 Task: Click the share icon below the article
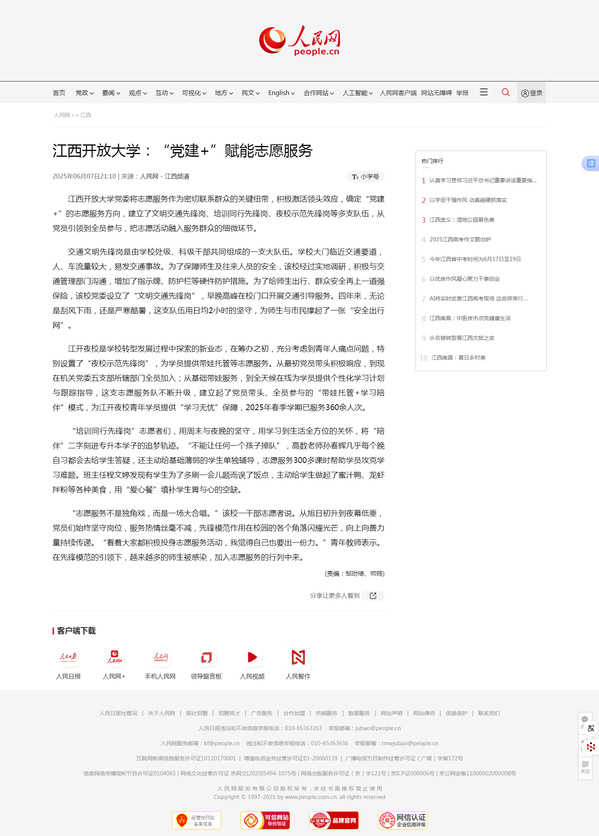pyautogui.click(x=373, y=596)
